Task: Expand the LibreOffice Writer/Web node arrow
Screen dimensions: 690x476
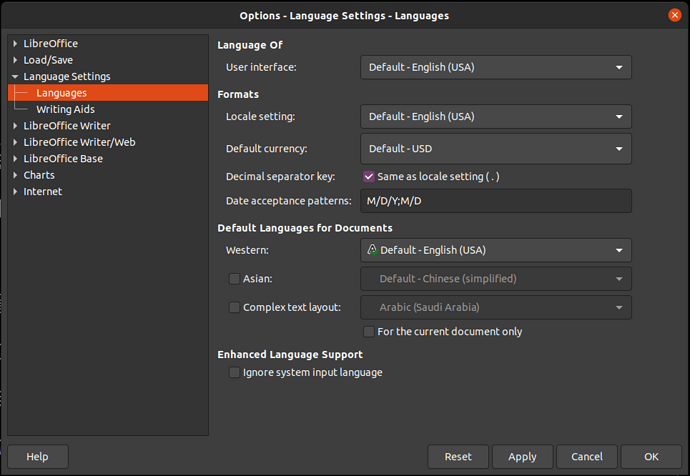Action: pos(15,142)
